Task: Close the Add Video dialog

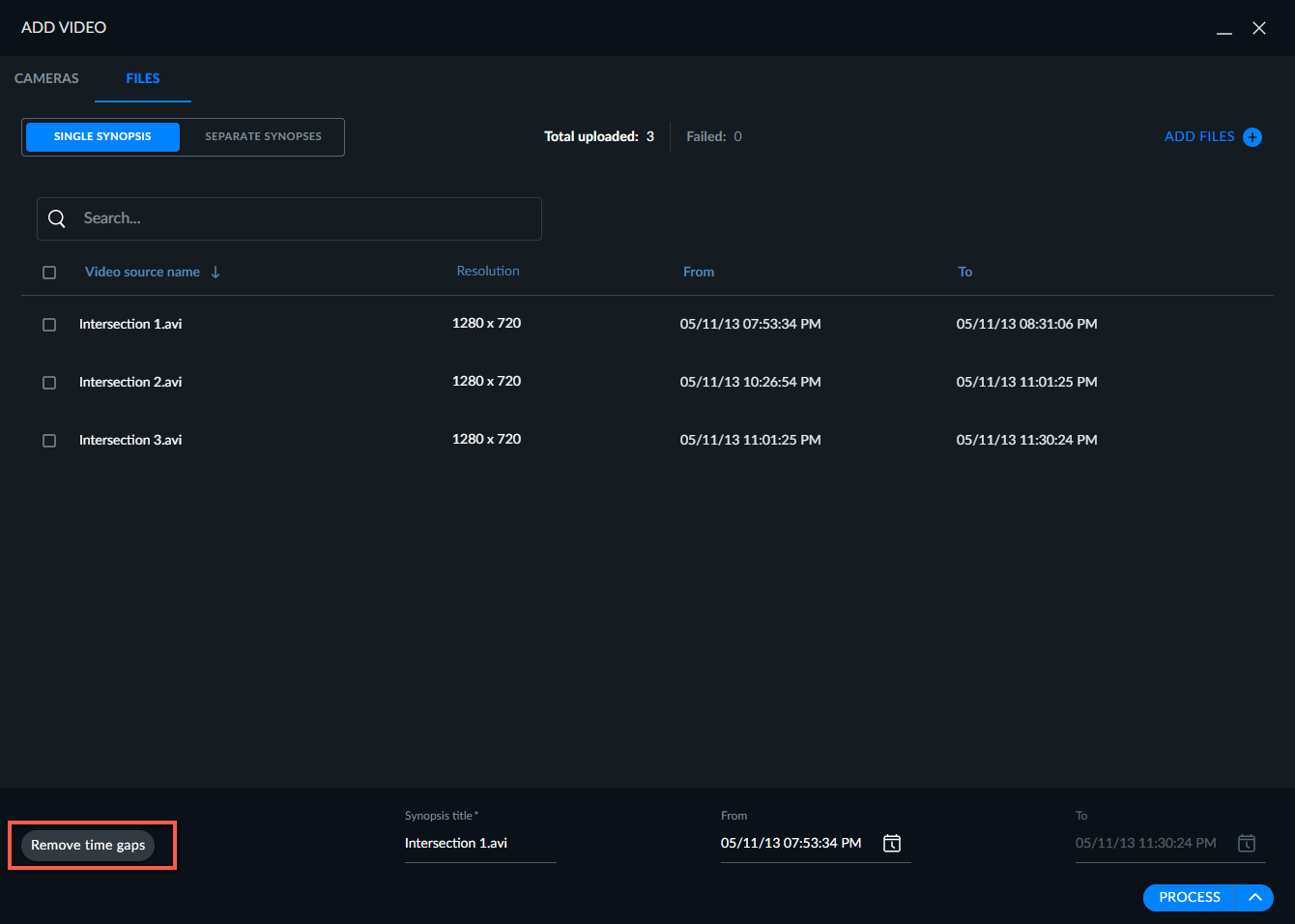Action: point(1259,28)
